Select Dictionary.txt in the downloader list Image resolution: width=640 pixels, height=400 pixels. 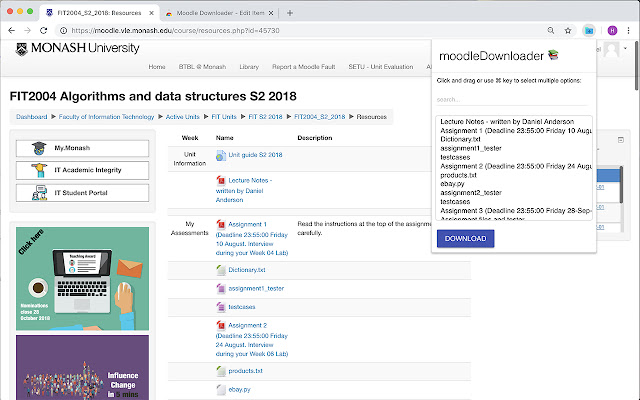[460, 139]
